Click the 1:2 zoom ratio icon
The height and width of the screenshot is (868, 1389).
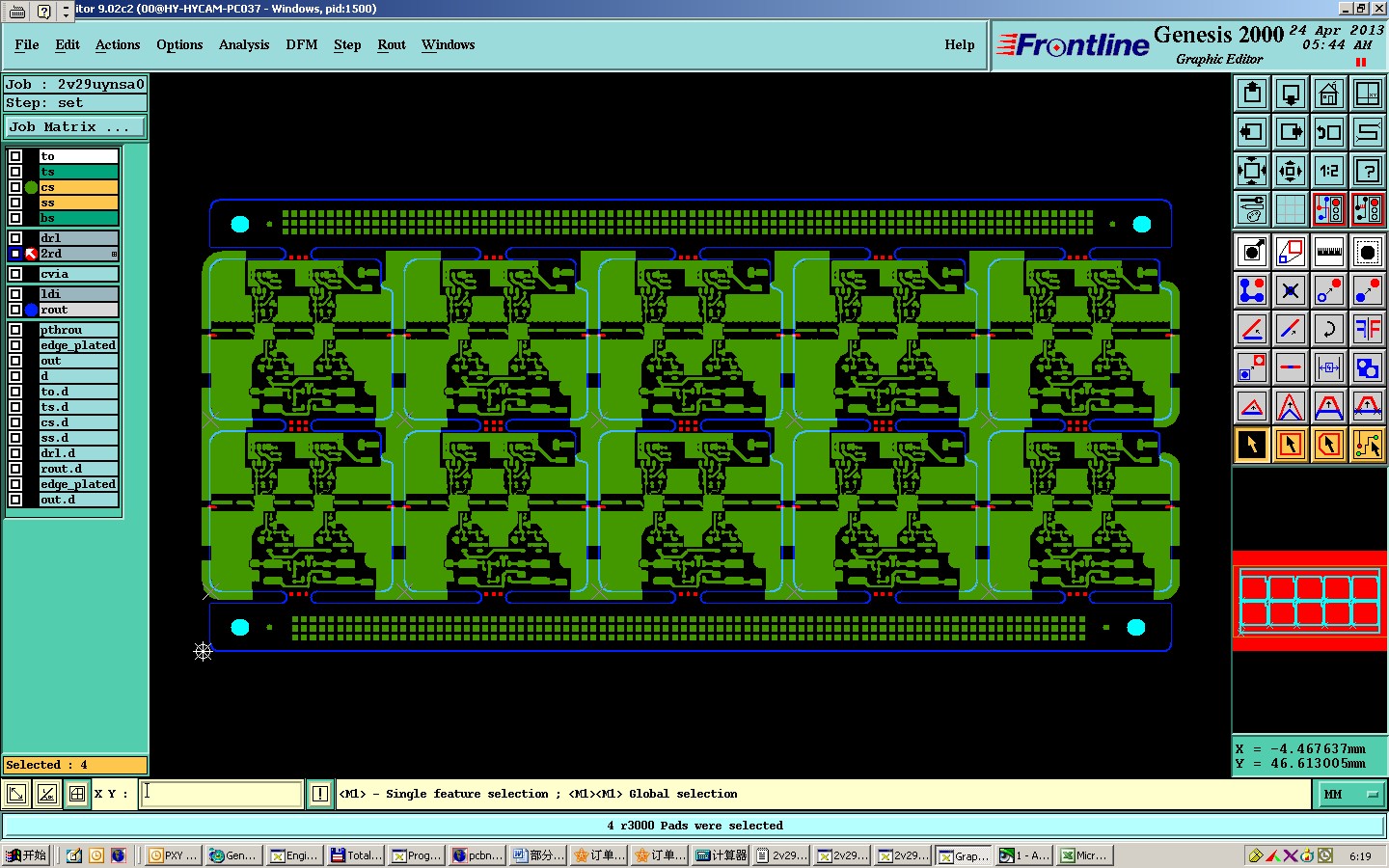(x=1329, y=171)
